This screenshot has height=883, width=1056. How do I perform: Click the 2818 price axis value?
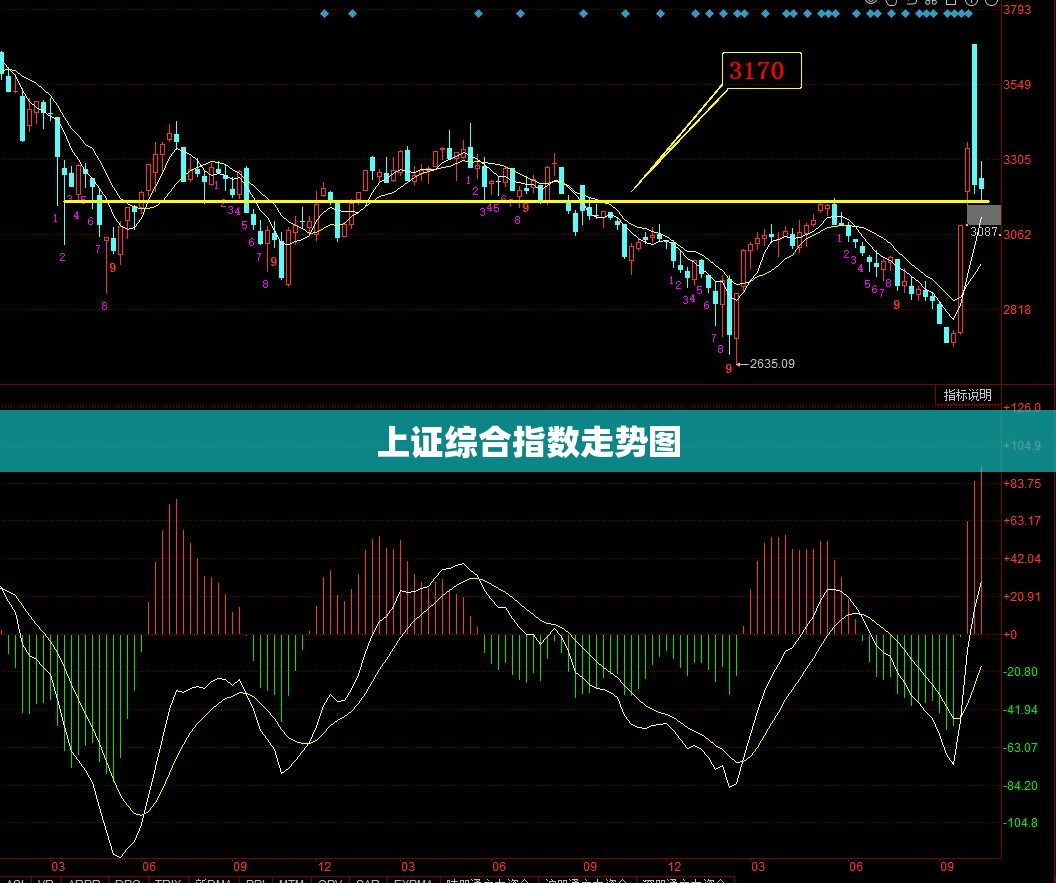(1017, 310)
